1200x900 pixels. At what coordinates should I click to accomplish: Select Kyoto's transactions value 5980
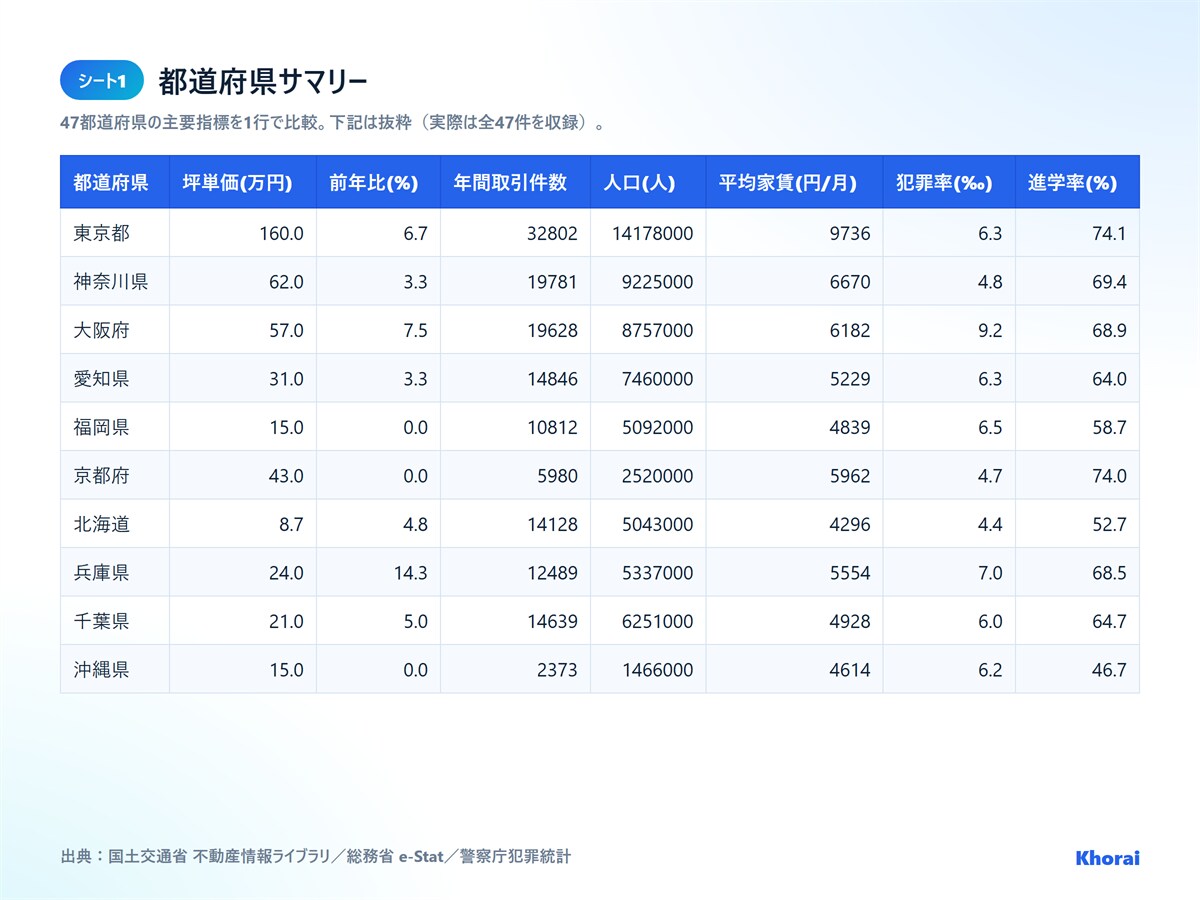[x=515, y=476]
